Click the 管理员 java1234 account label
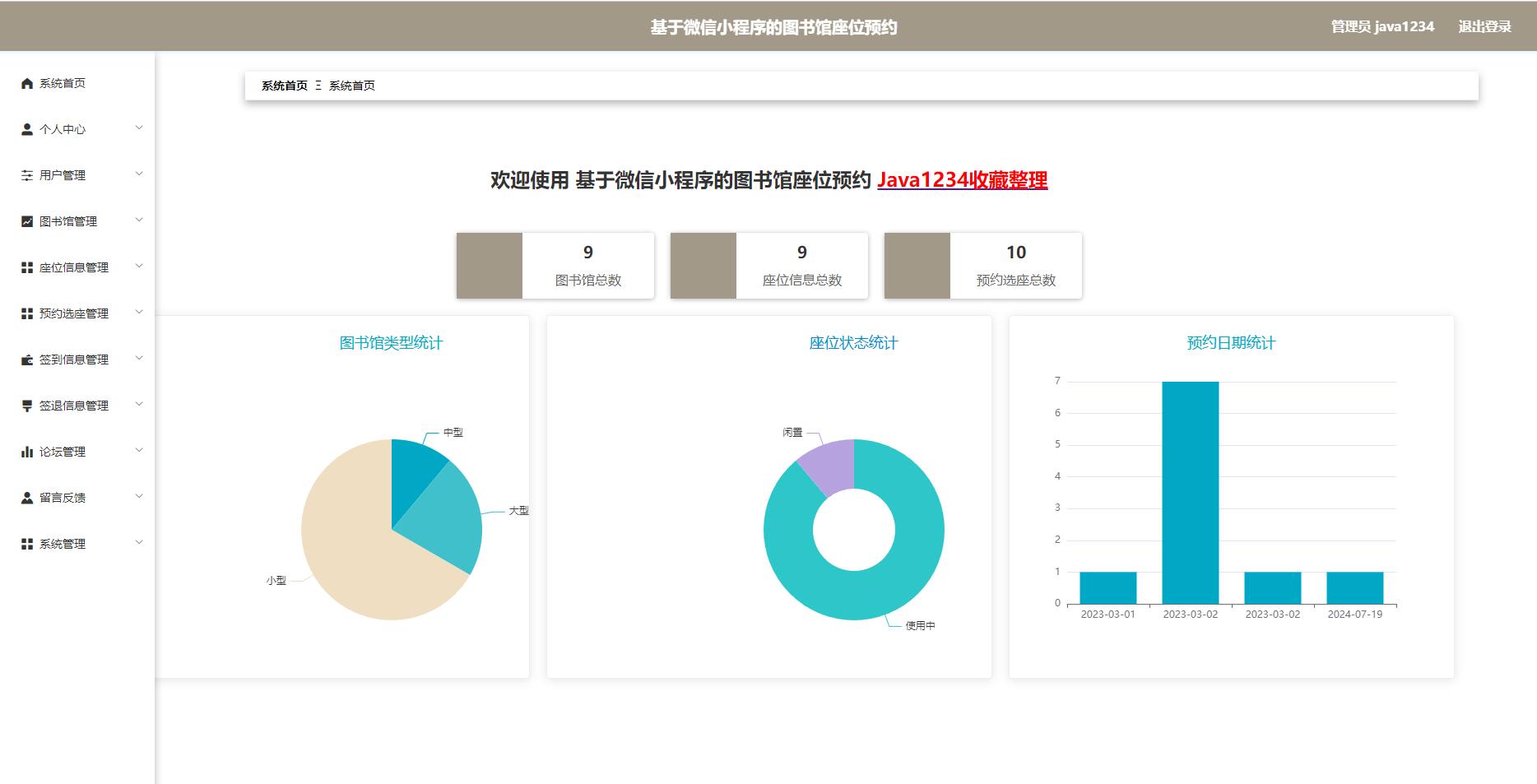This screenshot has width=1537, height=784. pos(1382,26)
